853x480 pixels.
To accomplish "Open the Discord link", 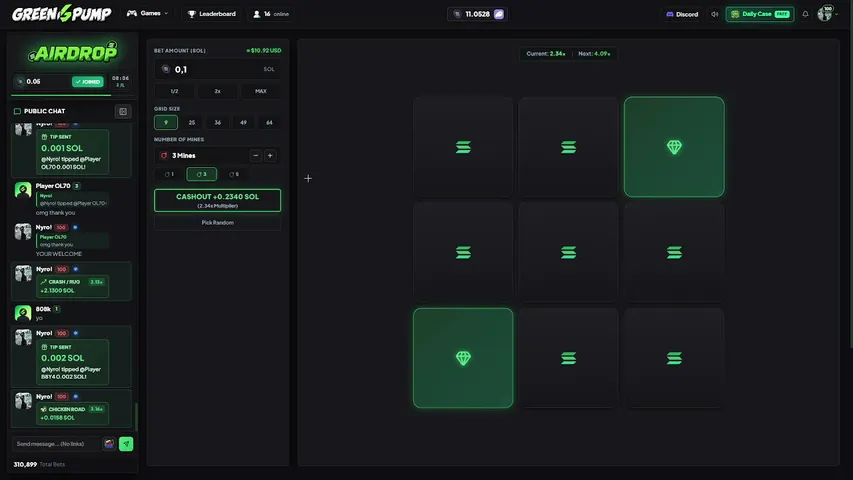I will pyautogui.click(x=682, y=14).
